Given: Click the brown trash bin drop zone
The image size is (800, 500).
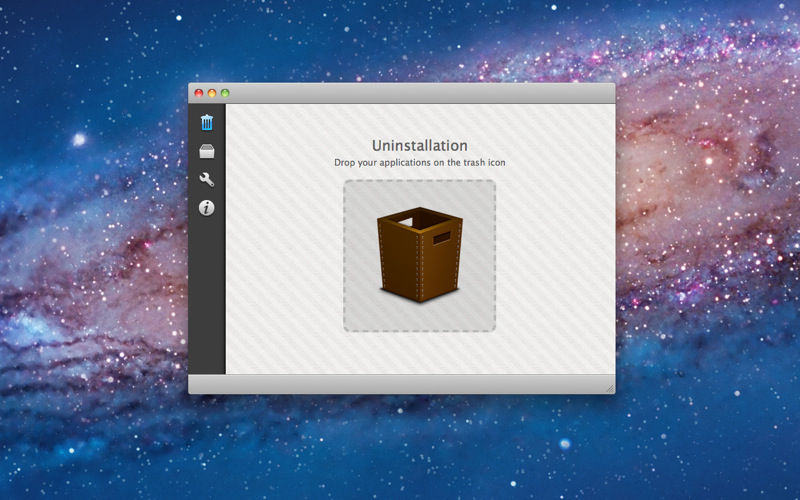Looking at the screenshot, I should point(419,256).
